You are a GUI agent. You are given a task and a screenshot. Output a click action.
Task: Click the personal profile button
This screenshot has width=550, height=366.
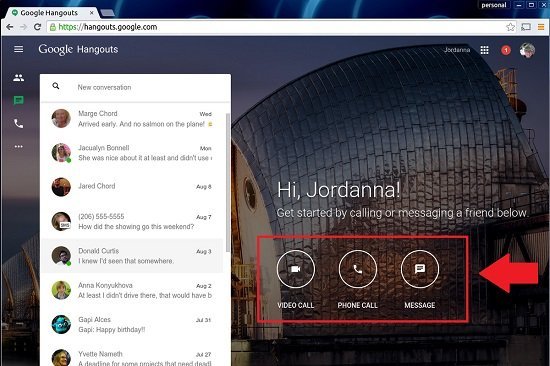494,5
